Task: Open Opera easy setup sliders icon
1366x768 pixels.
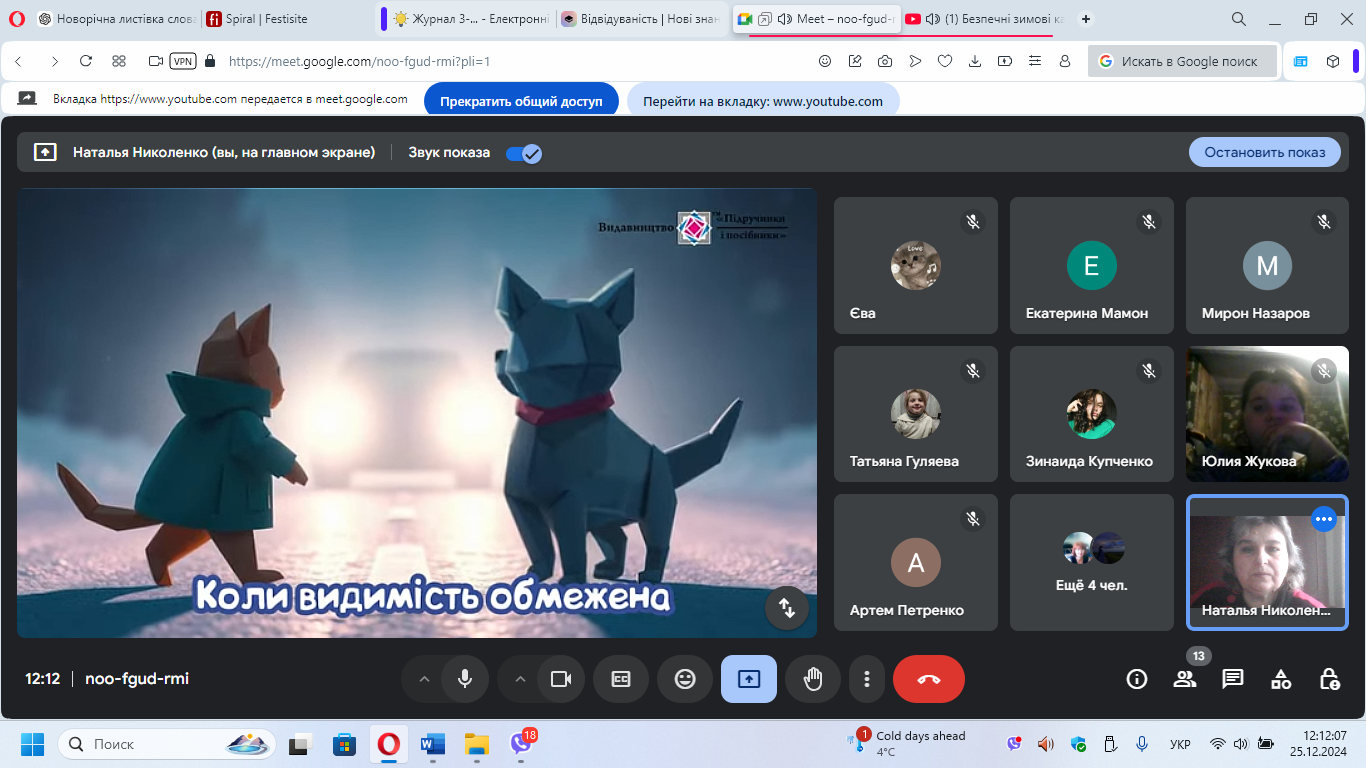Action: [x=1035, y=61]
